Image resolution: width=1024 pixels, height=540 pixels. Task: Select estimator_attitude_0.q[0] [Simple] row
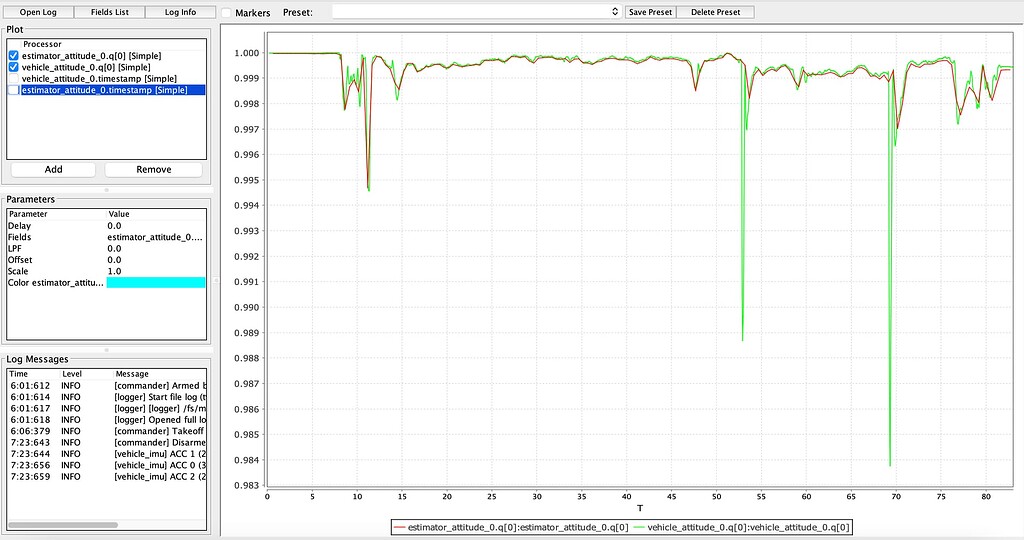(106, 56)
